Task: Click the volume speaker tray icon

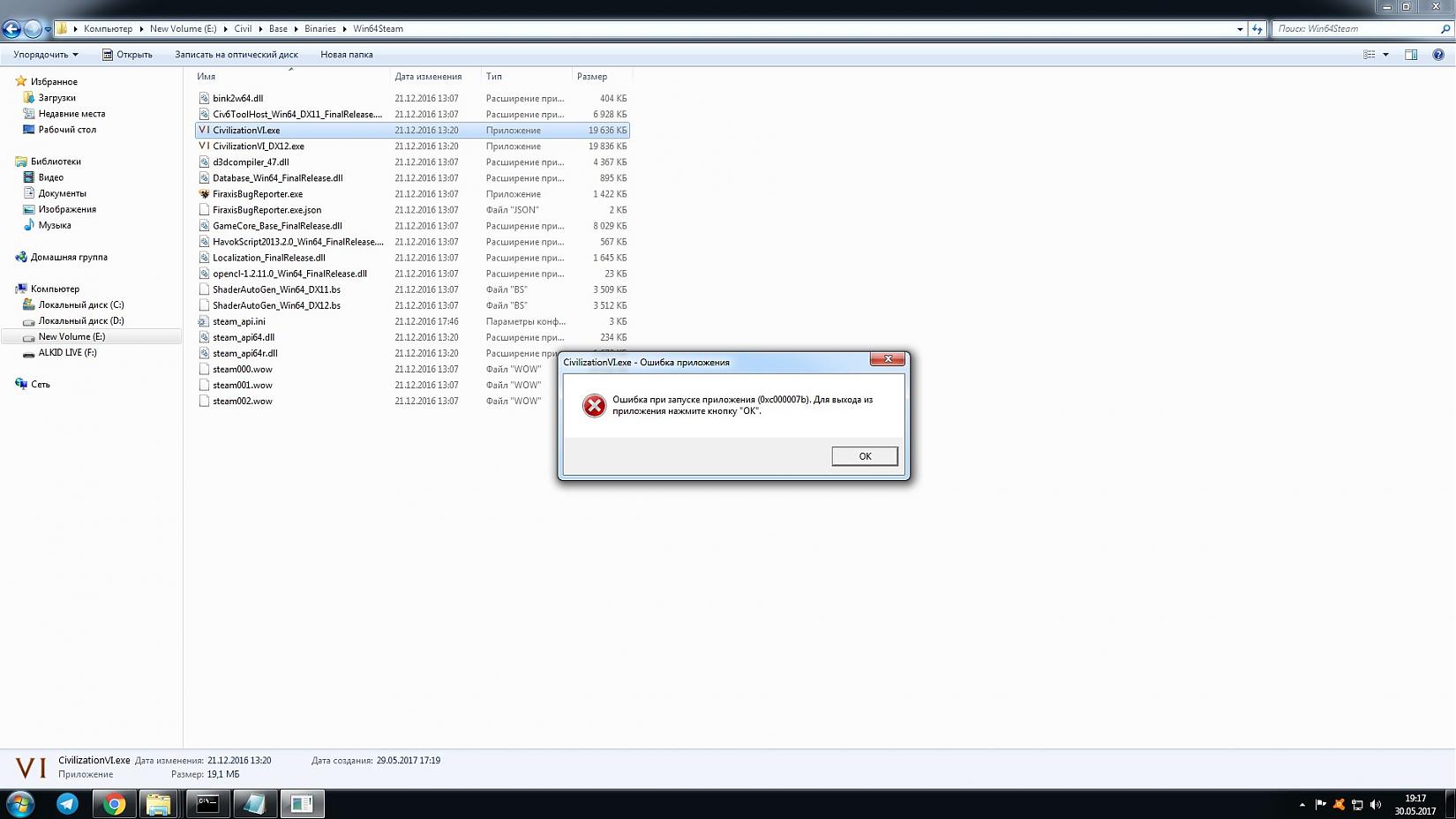Action: tap(1376, 804)
